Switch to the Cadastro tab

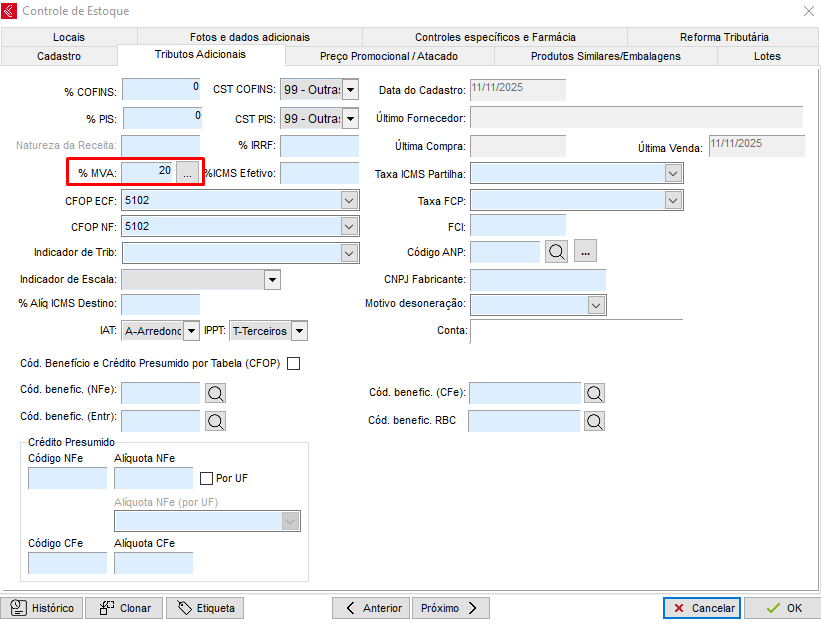(59, 56)
